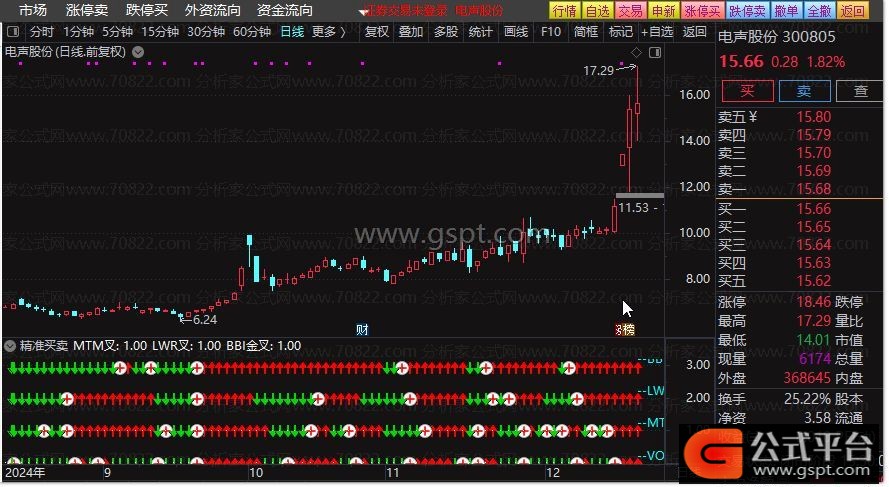Click the blue 卖 sell button
The height and width of the screenshot is (487, 889).
805,91
